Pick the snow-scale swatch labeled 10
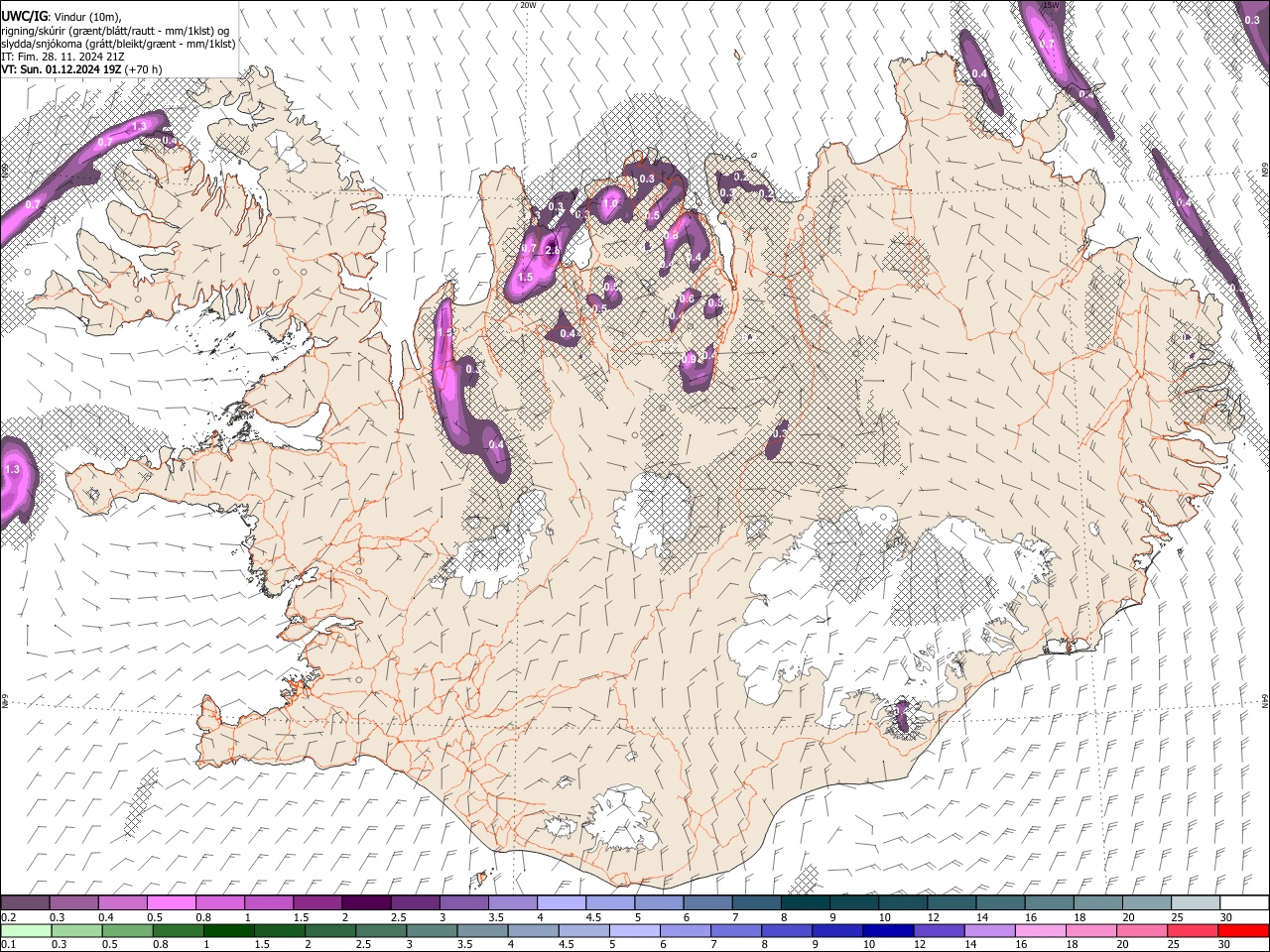Screen dimensions: 1270x952 click(x=902, y=903)
